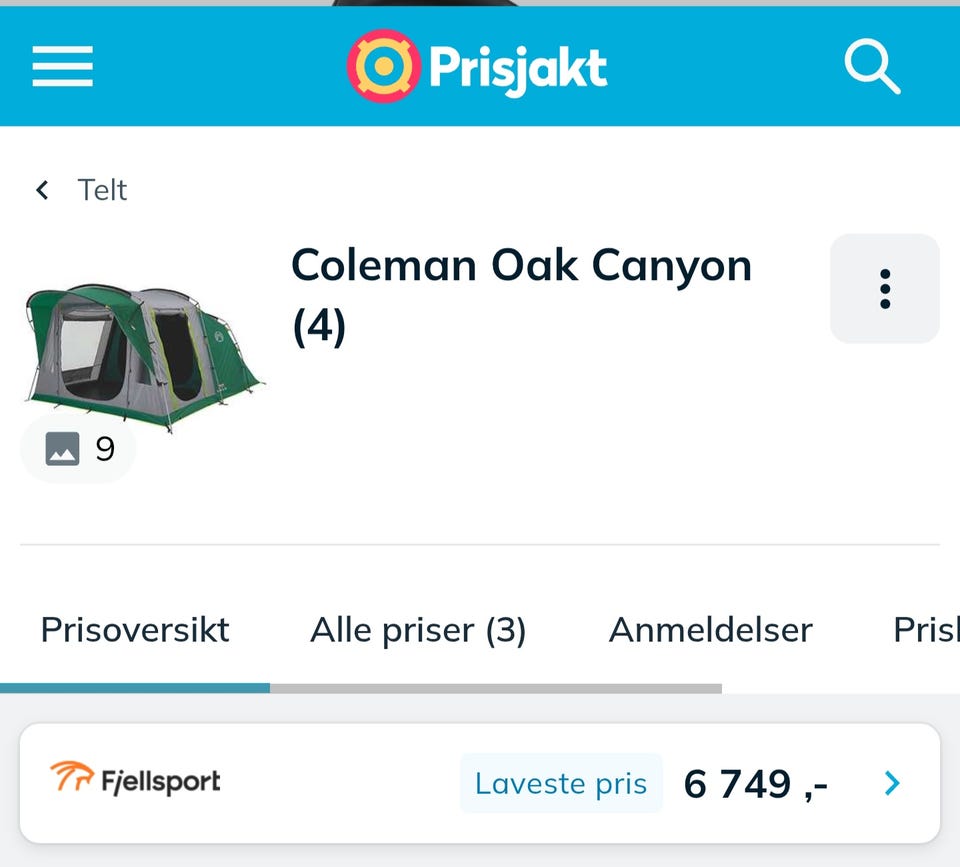Open the Alle priser (3) tab
960x867 pixels.
click(419, 629)
